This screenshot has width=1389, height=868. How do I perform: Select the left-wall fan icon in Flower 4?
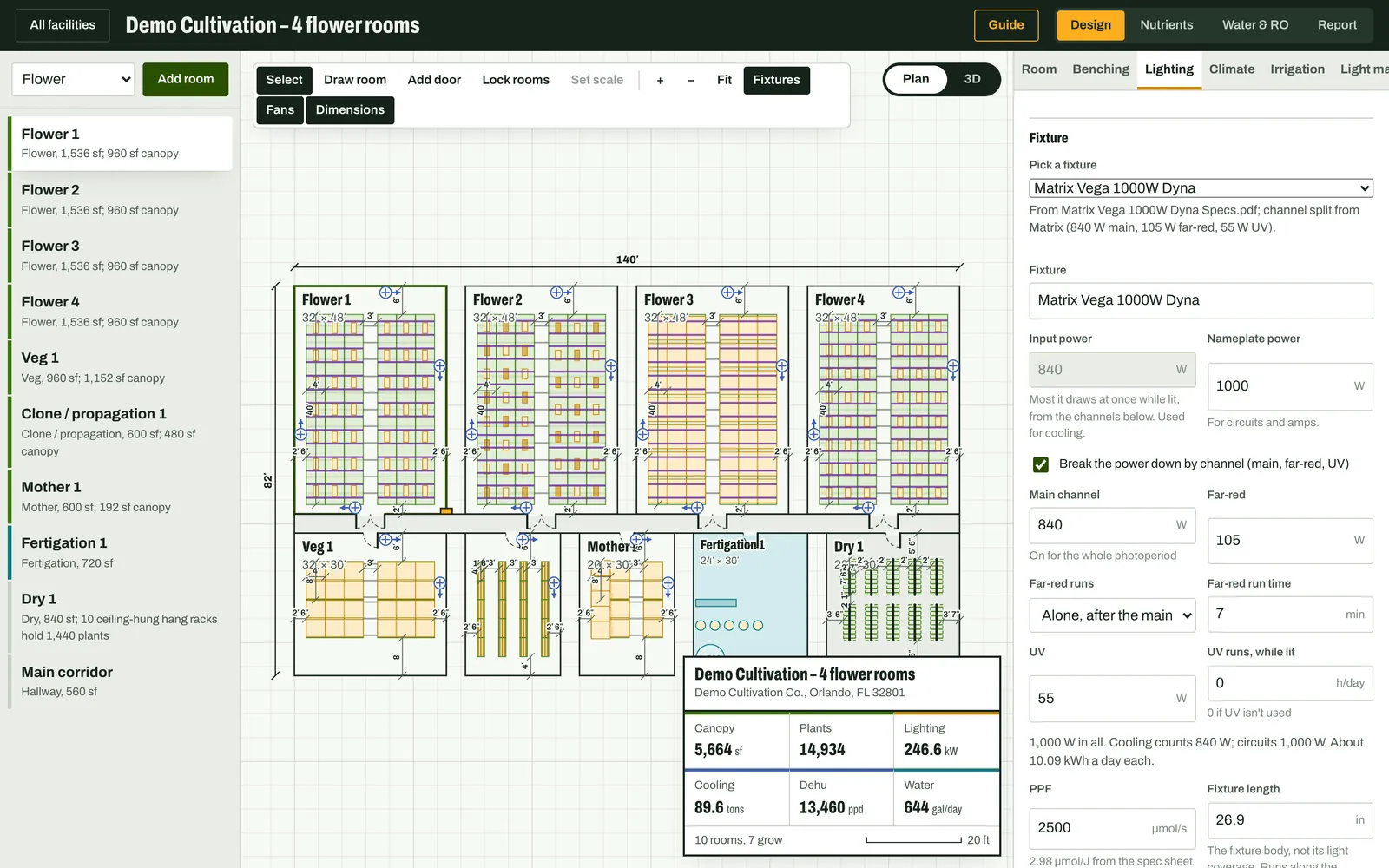point(814,434)
